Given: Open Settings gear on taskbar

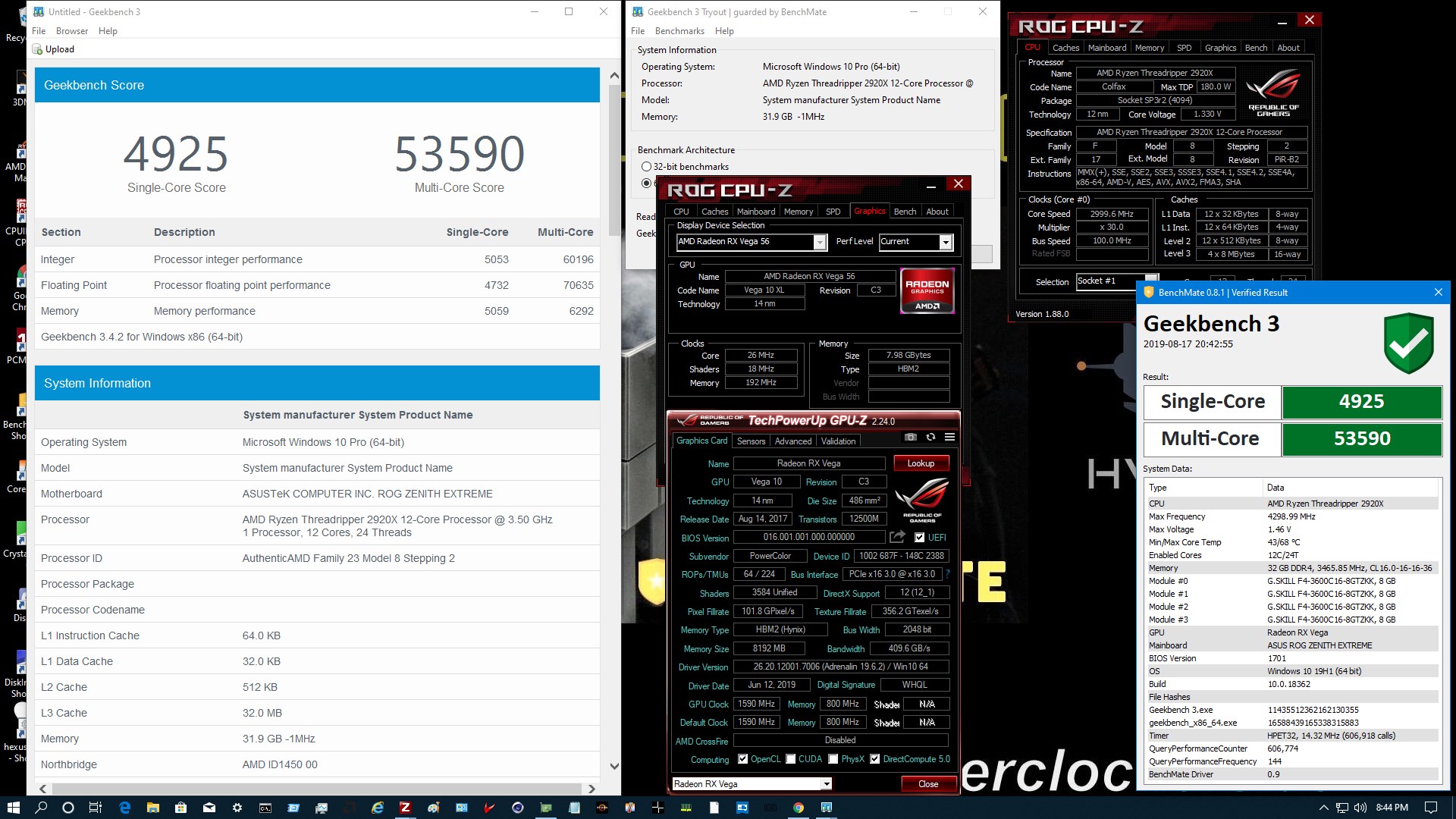Looking at the screenshot, I should pyautogui.click(x=237, y=808).
